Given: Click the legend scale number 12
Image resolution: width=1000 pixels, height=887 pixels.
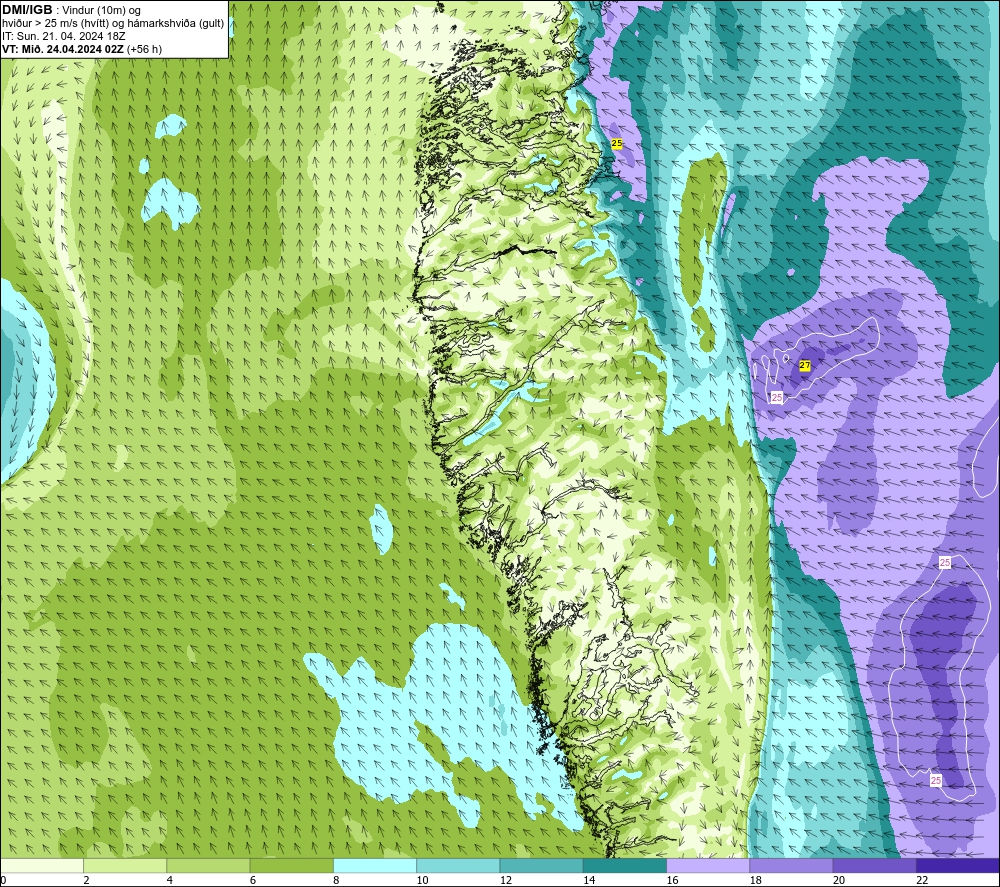Looking at the screenshot, I should tap(506, 880).
